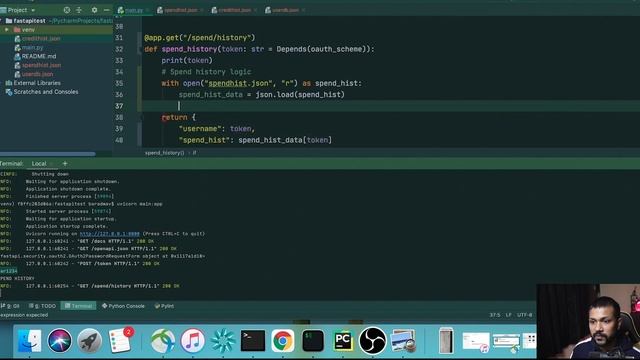Image resolution: width=640 pixels, height=360 pixels.
Task: Toggle the Terminal tool window button
Action: (x=78, y=306)
